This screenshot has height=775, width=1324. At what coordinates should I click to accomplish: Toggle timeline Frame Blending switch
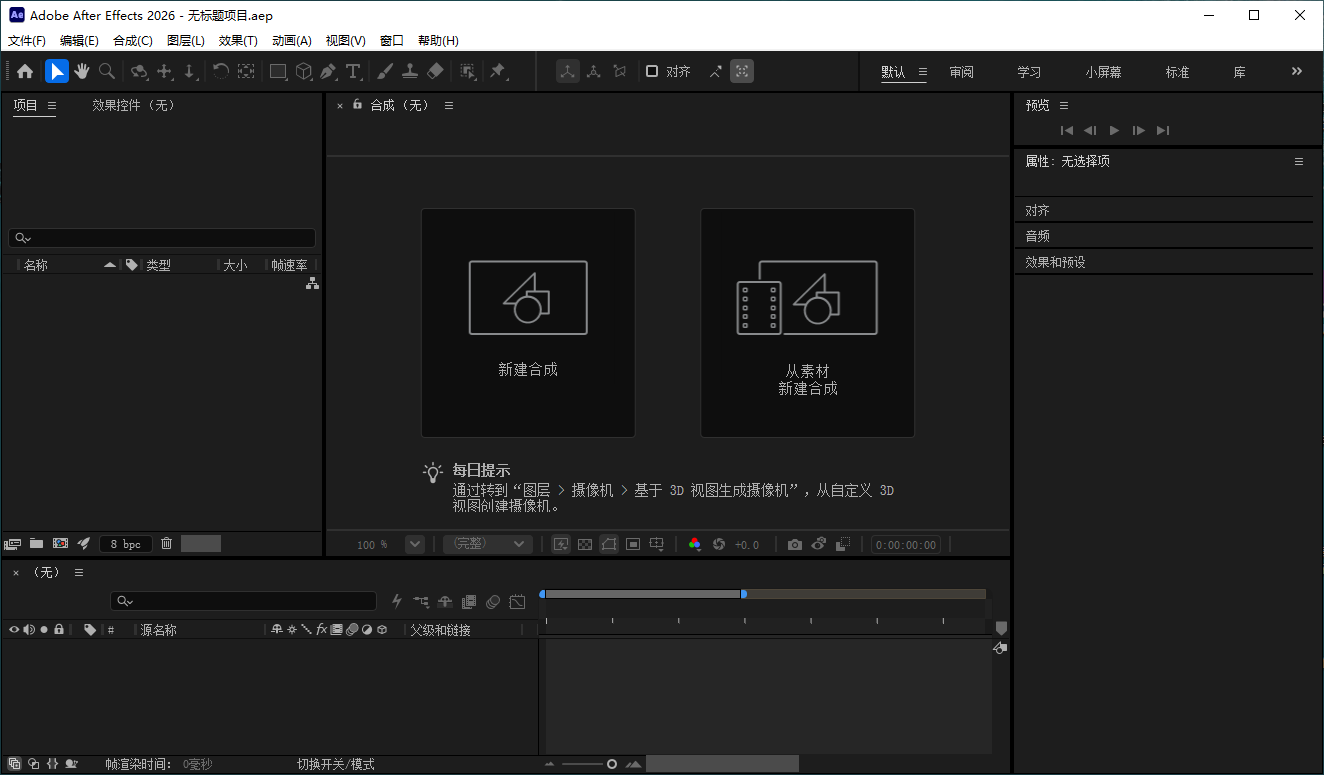(x=469, y=601)
